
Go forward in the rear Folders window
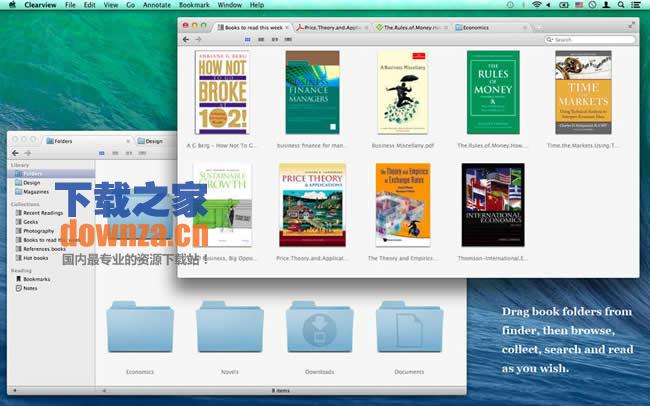click(x=28, y=153)
